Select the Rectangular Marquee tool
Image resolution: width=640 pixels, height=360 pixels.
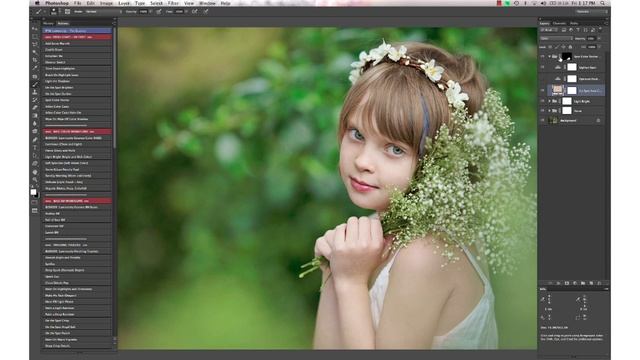pyautogui.click(x=35, y=36)
